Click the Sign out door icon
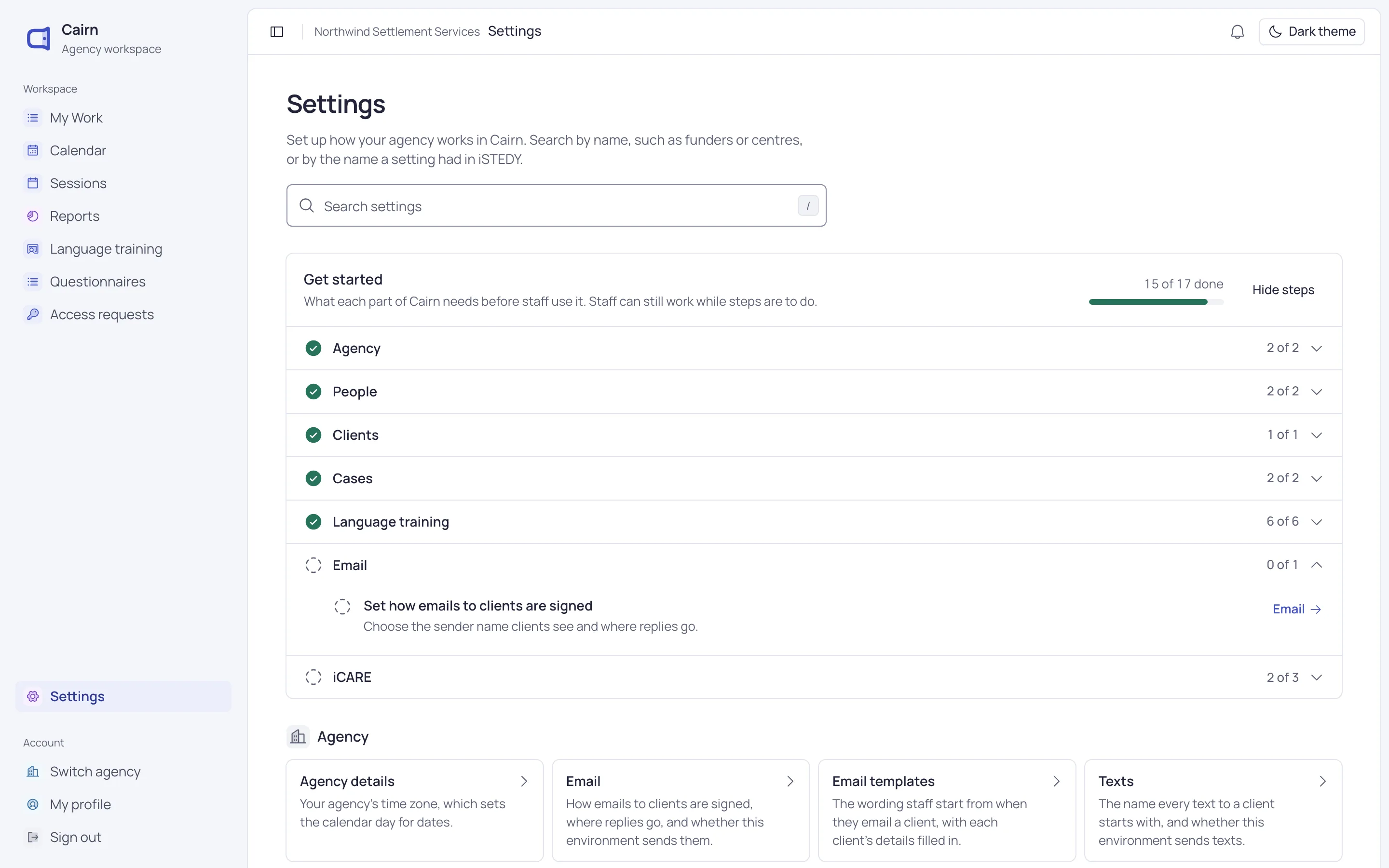Screen dimensions: 1389x868 (x=33, y=837)
